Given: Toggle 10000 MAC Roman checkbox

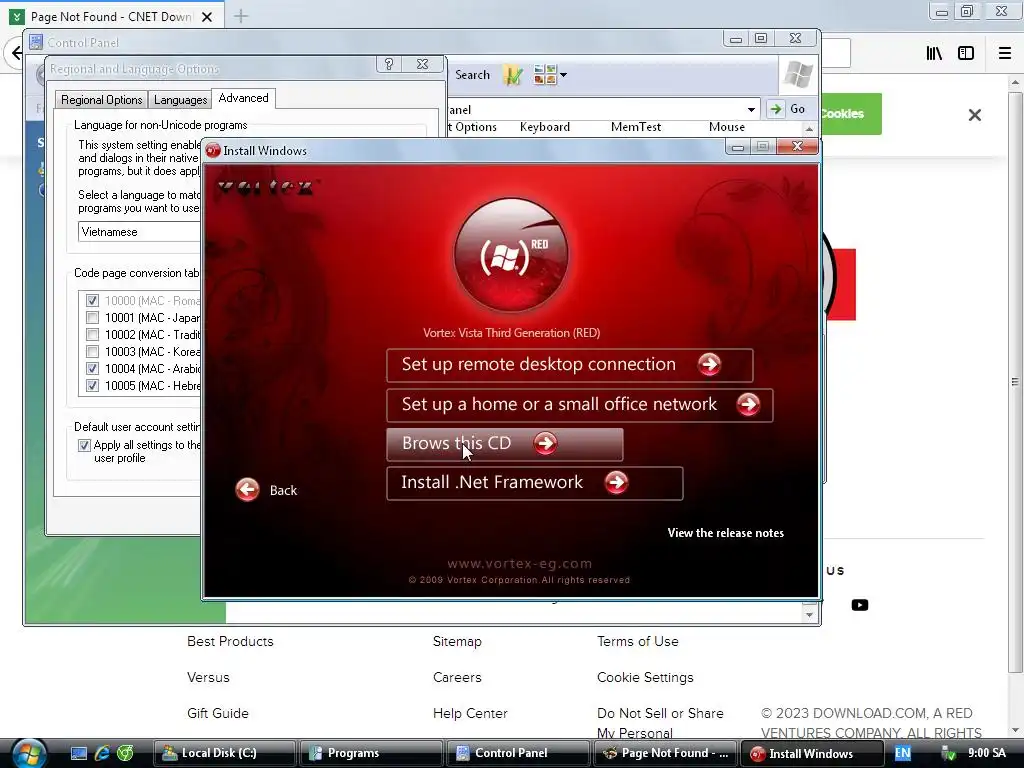Looking at the screenshot, I should pos(92,300).
